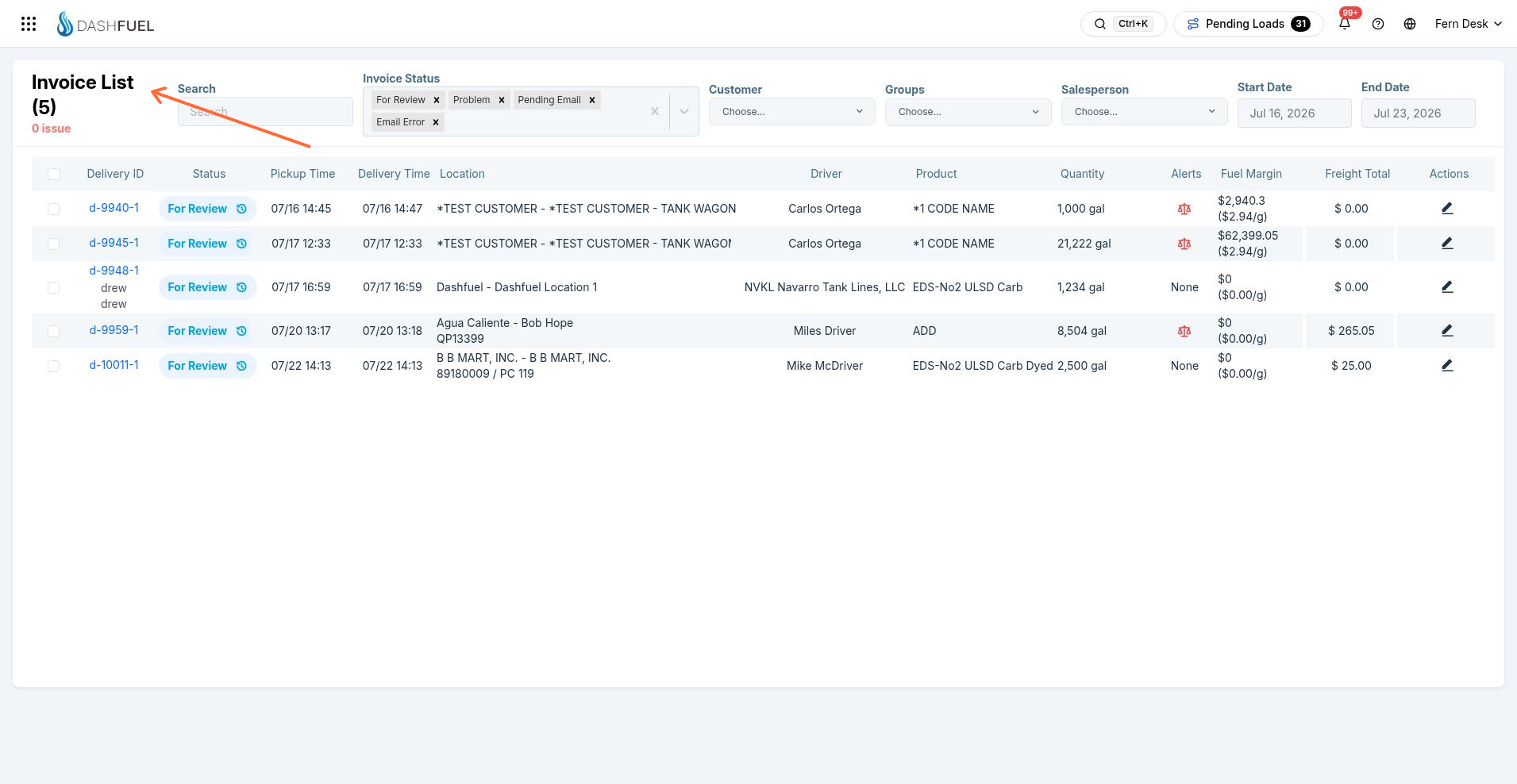Image resolution: width=1517 pixels, height=784 pixels.
Task: Edit invoice d-10011-1 with pencil icon
Action: coord(1447,365)
